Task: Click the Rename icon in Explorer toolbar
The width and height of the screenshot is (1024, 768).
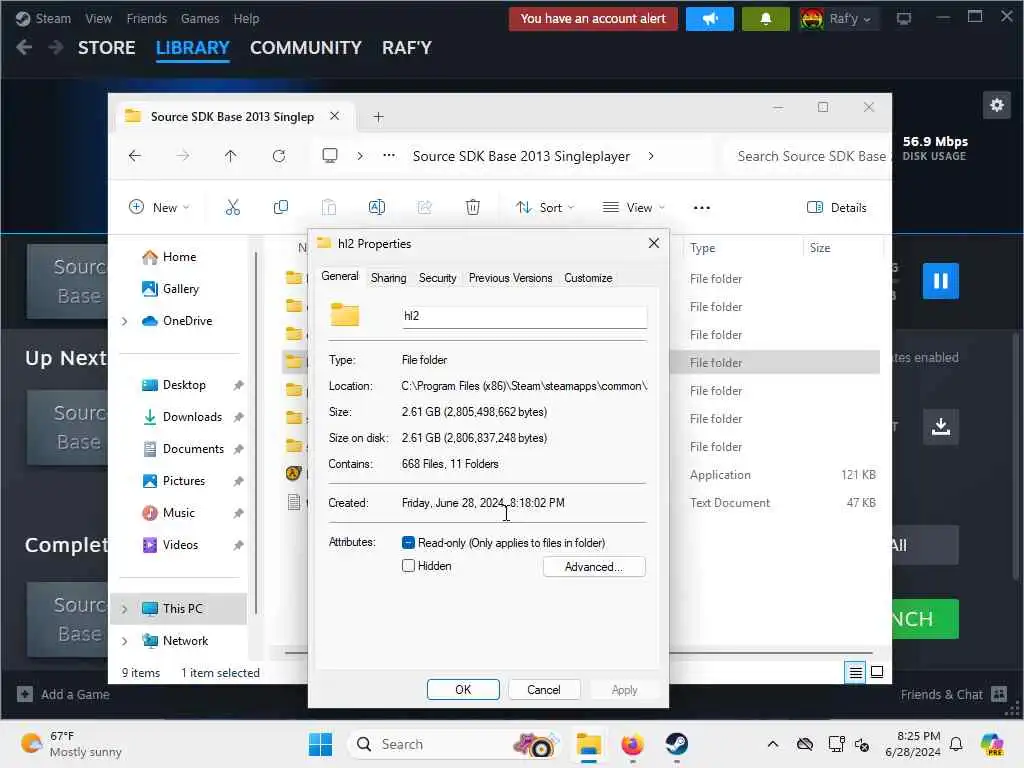Action: (x=377, y=208)
